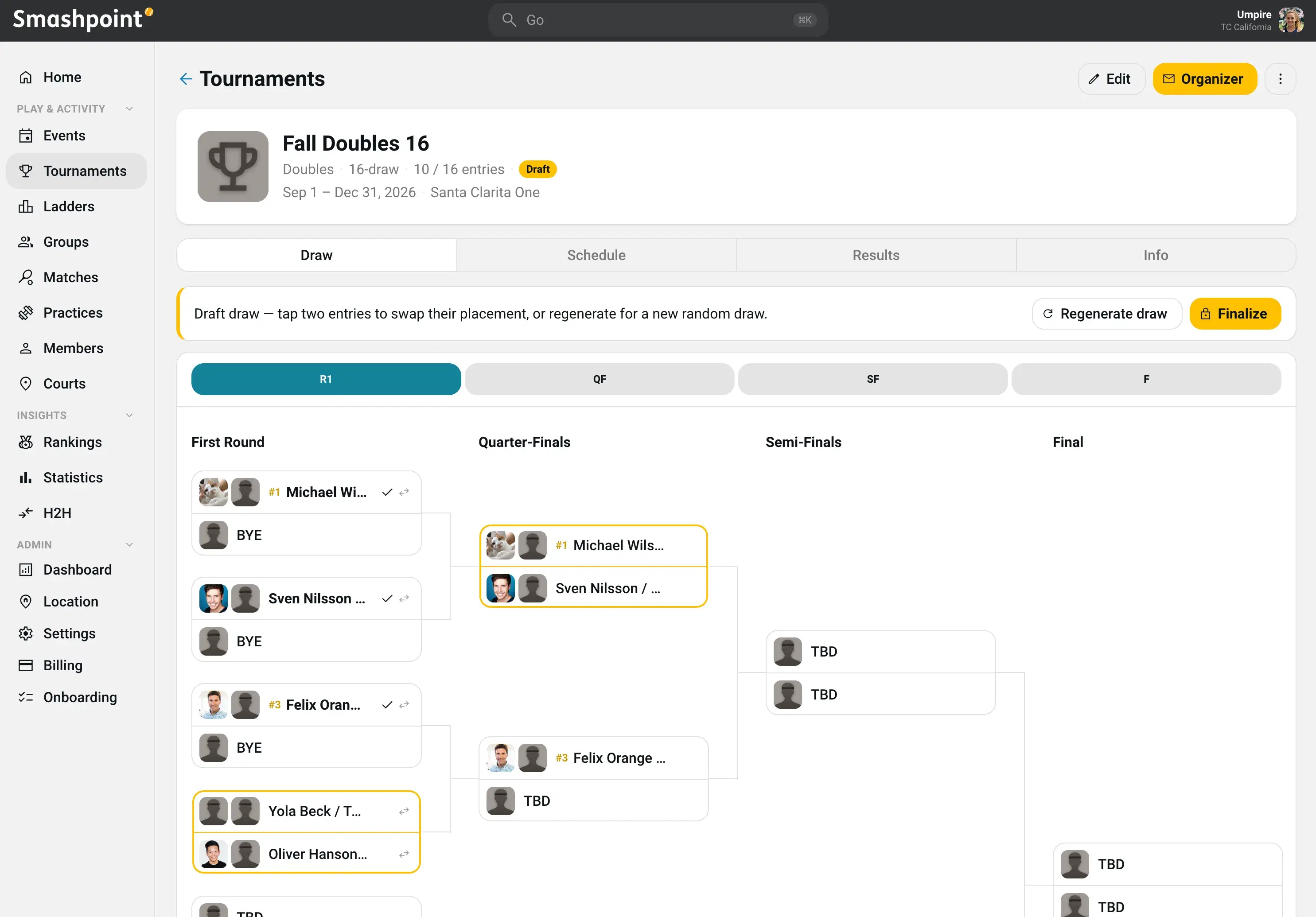The height and width of the screenshot is (917, 1316).
Task: Click the '10 / 16 entries' text
Action: (x=459, y=170)
